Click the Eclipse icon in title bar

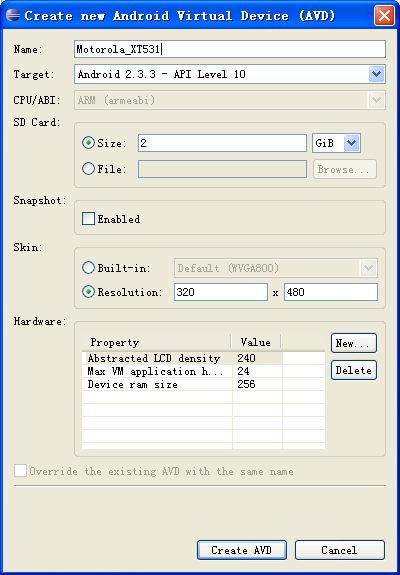point(13,15)
